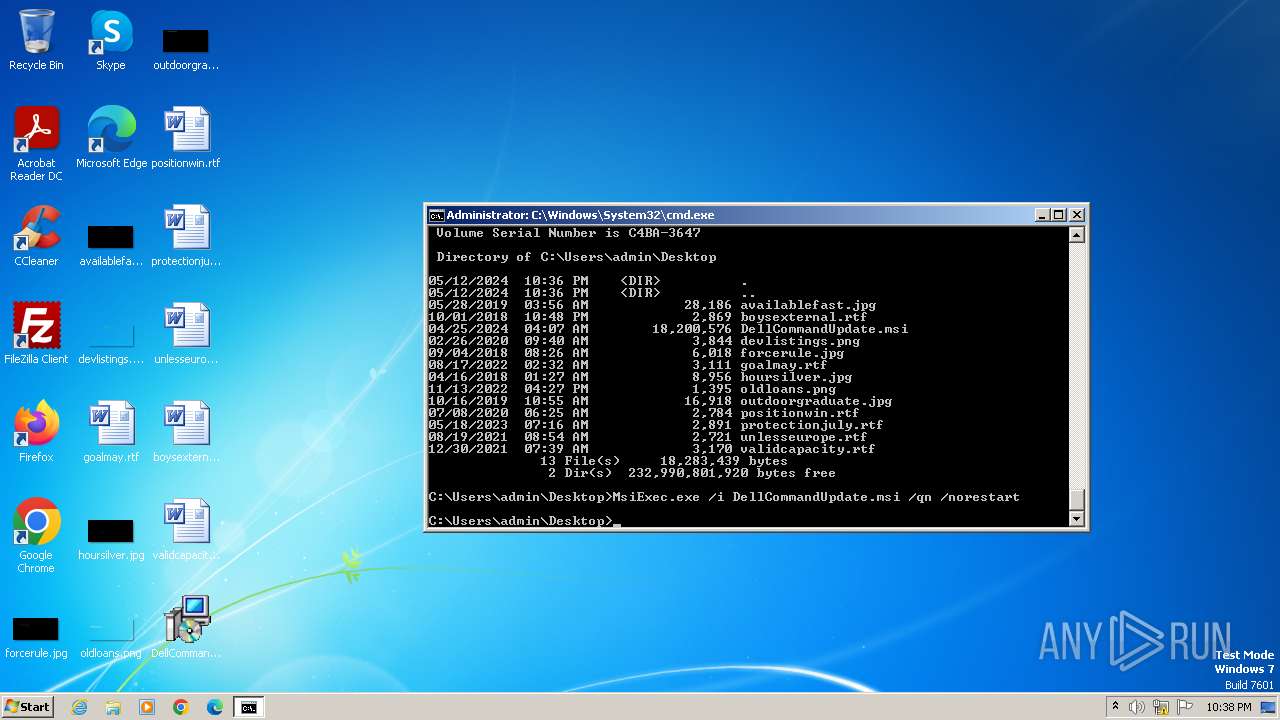Screen dimensions: 1280x720
Task: Select DellCommandUpdate.msi installer icon
Action: coord(186,628)
